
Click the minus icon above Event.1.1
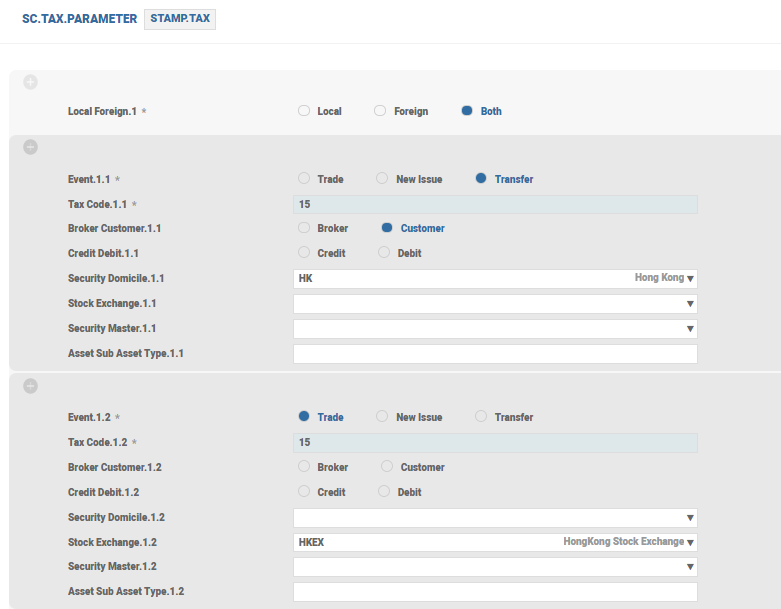coord(30,148)
